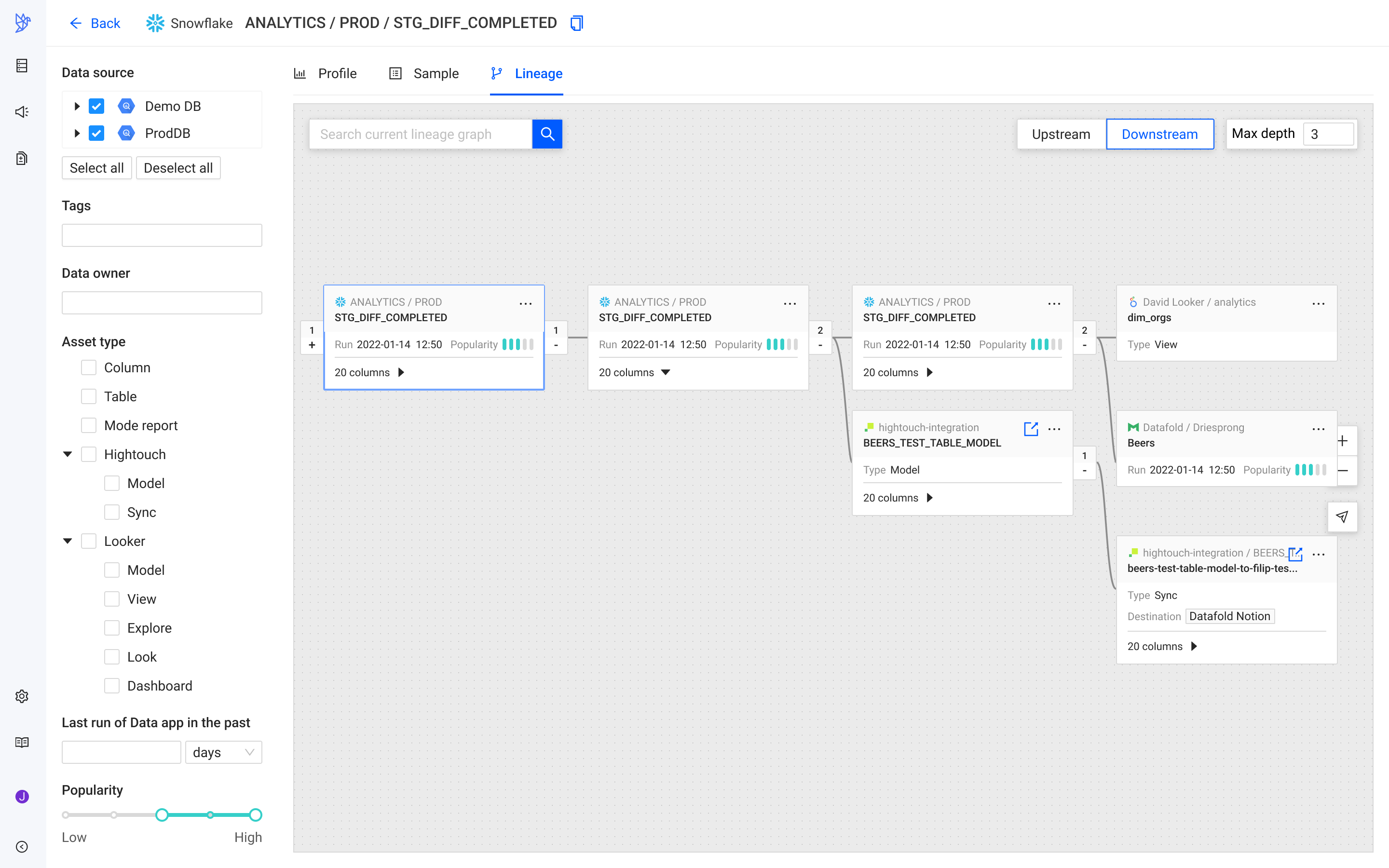The image size is (1389, 868).
Task: Copy table path using the copy icon
Action: (576, 23)
